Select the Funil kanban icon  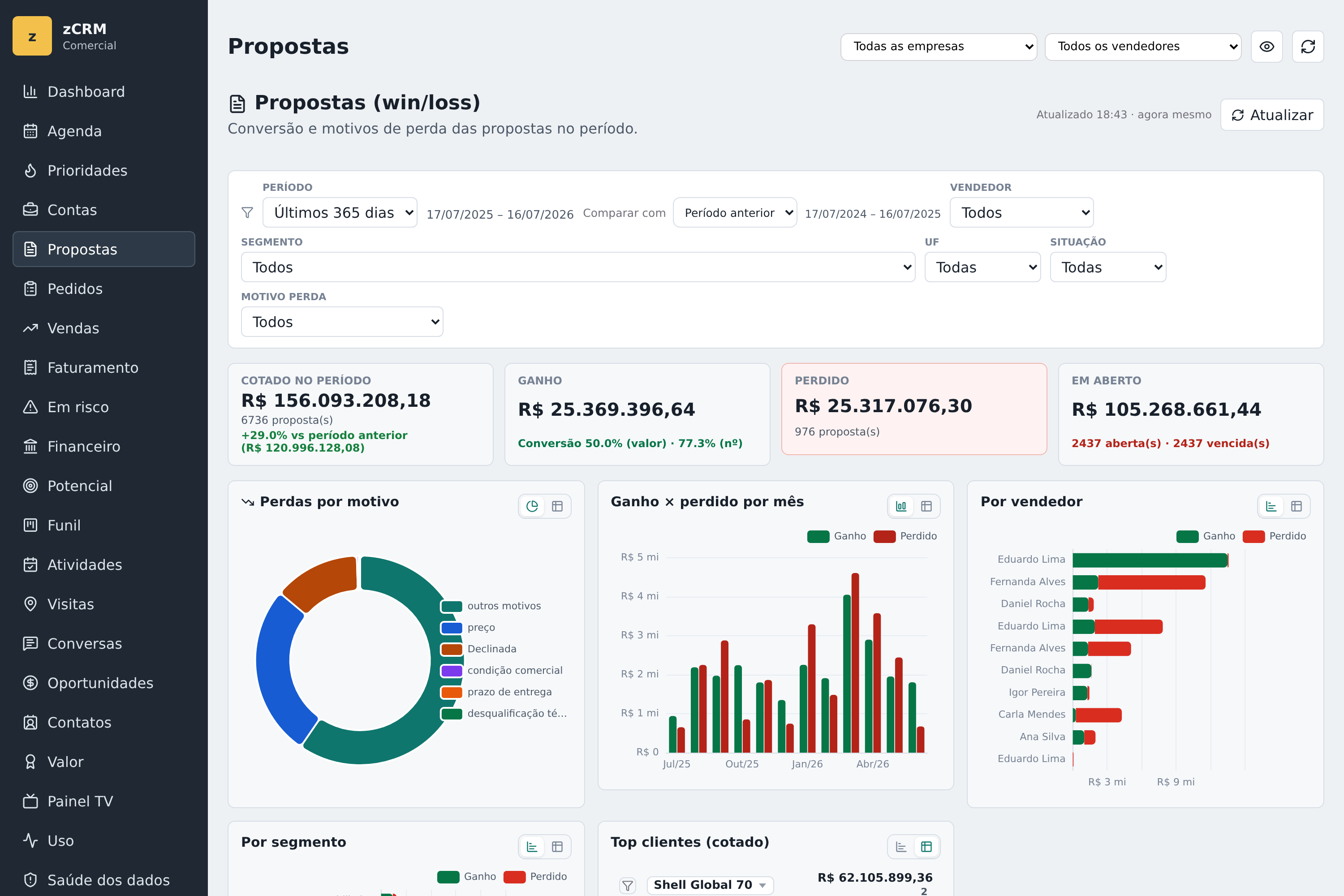30,525
